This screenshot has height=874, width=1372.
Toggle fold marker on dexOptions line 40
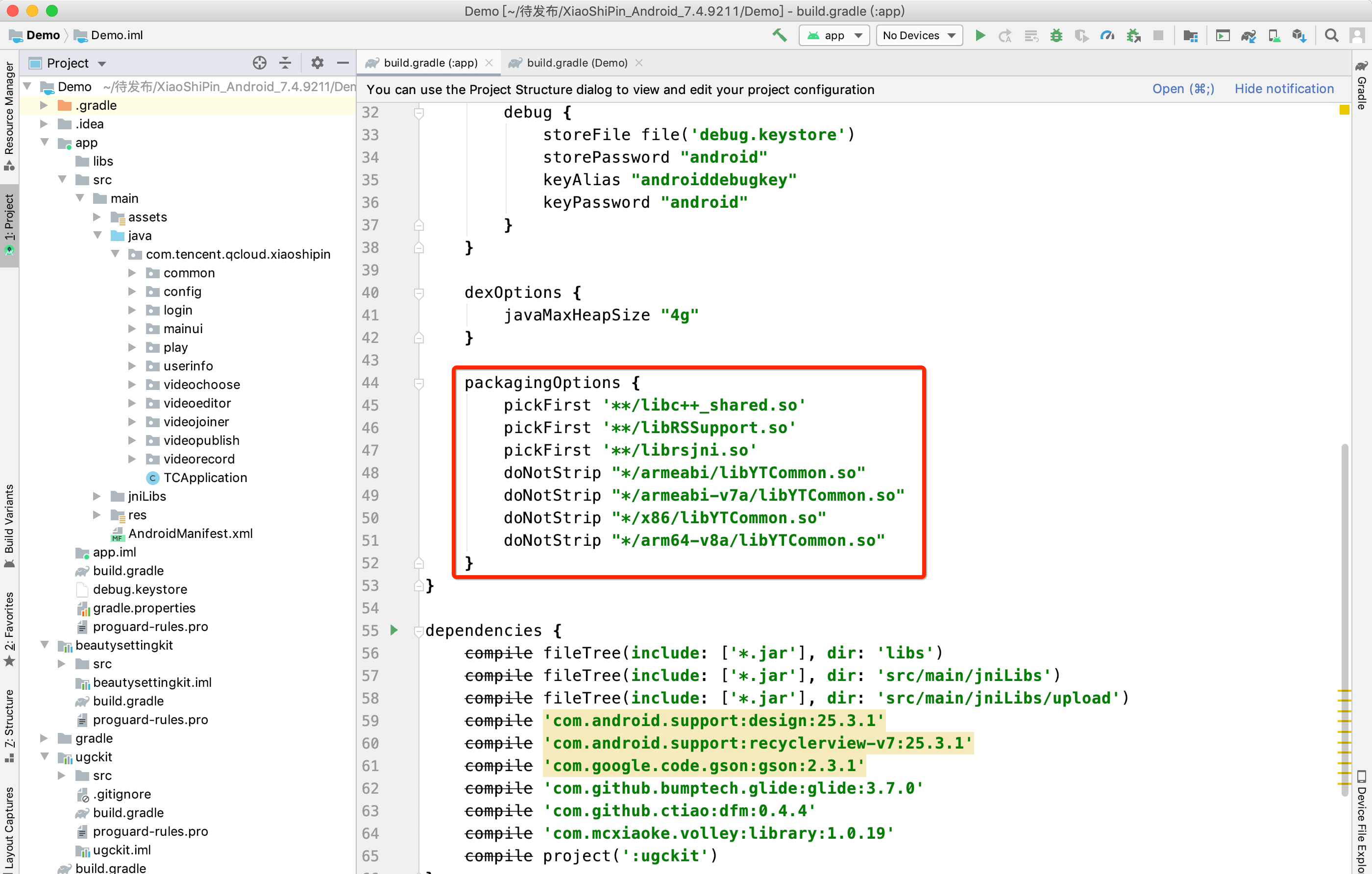[419, 293]
